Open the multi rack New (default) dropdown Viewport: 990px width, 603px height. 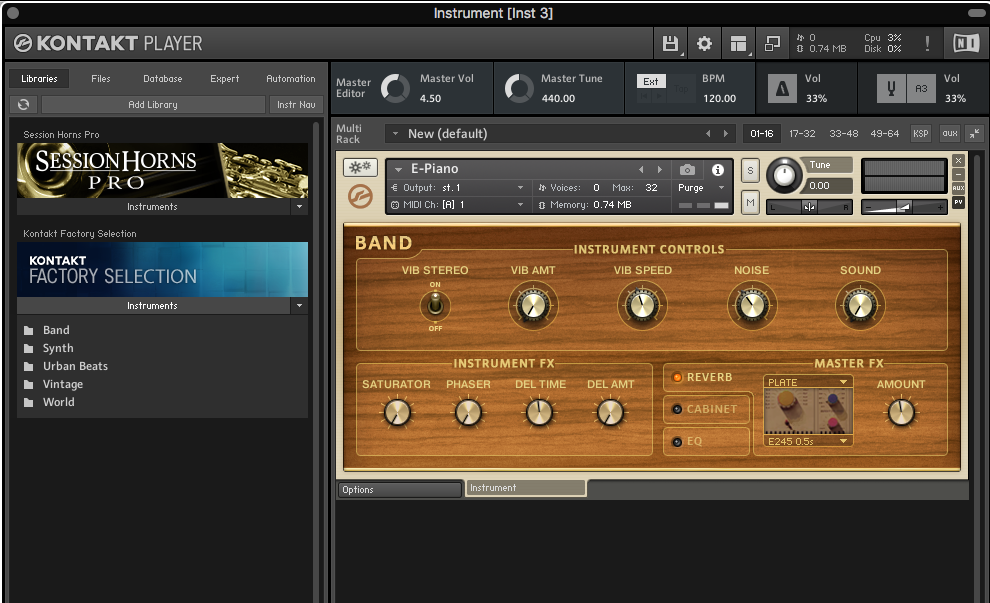click(x=395, y=134)
